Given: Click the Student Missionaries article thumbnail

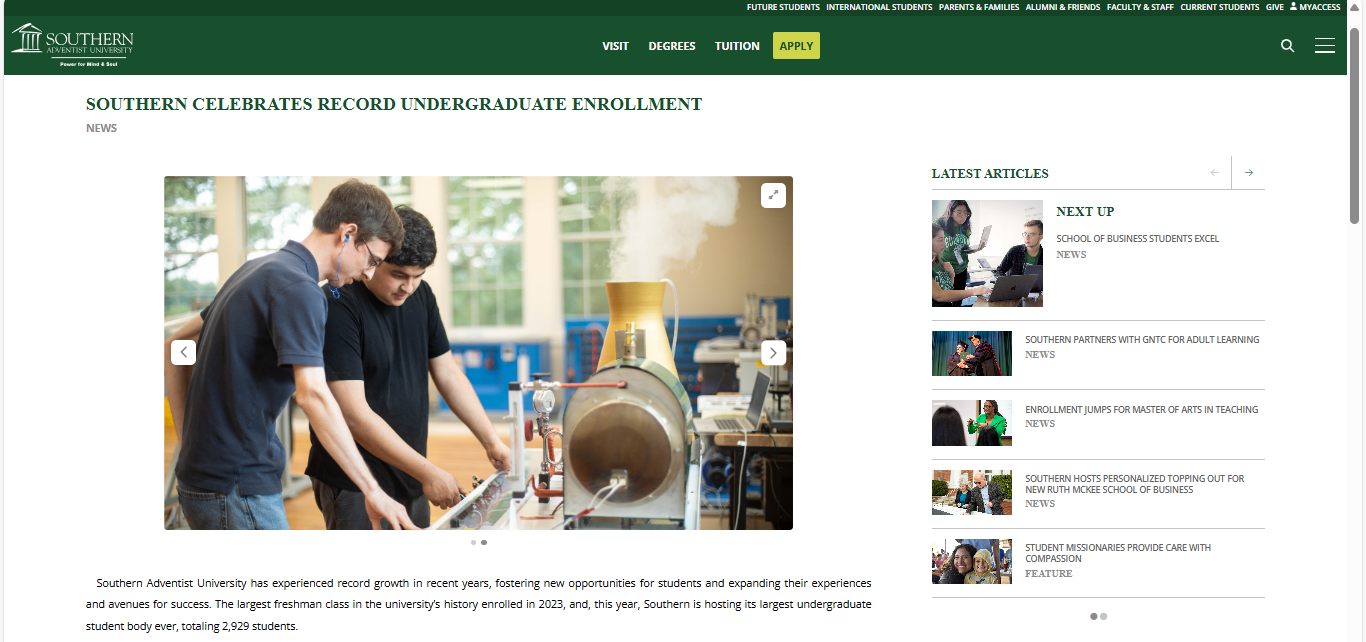Looking at the screenshot, I should point(972,562).
